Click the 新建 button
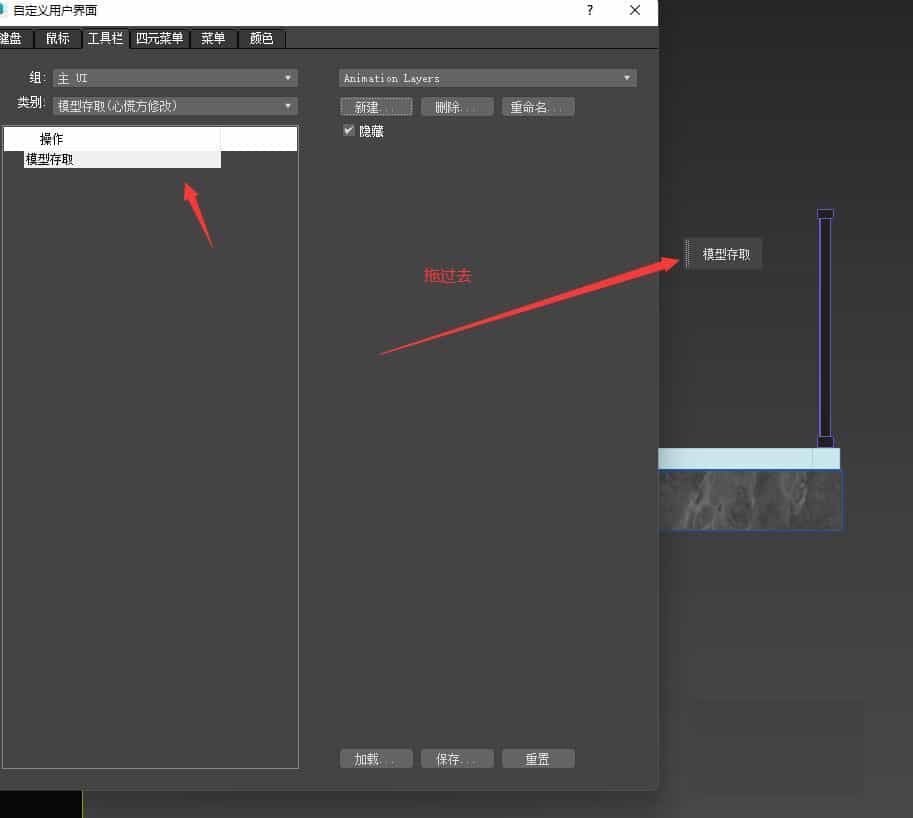 click(376, 107)
